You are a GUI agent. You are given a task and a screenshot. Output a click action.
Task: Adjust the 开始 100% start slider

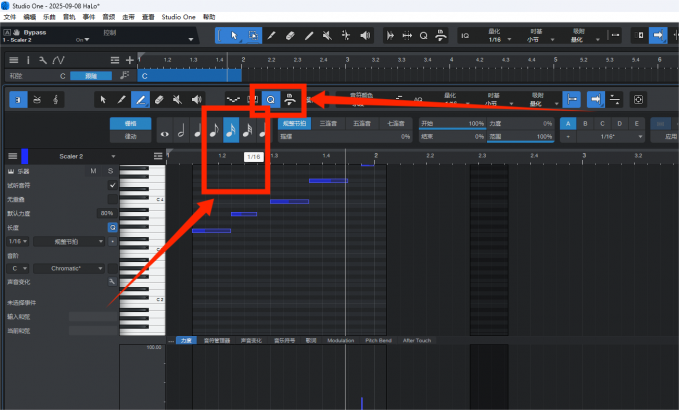tap(452, 123)
